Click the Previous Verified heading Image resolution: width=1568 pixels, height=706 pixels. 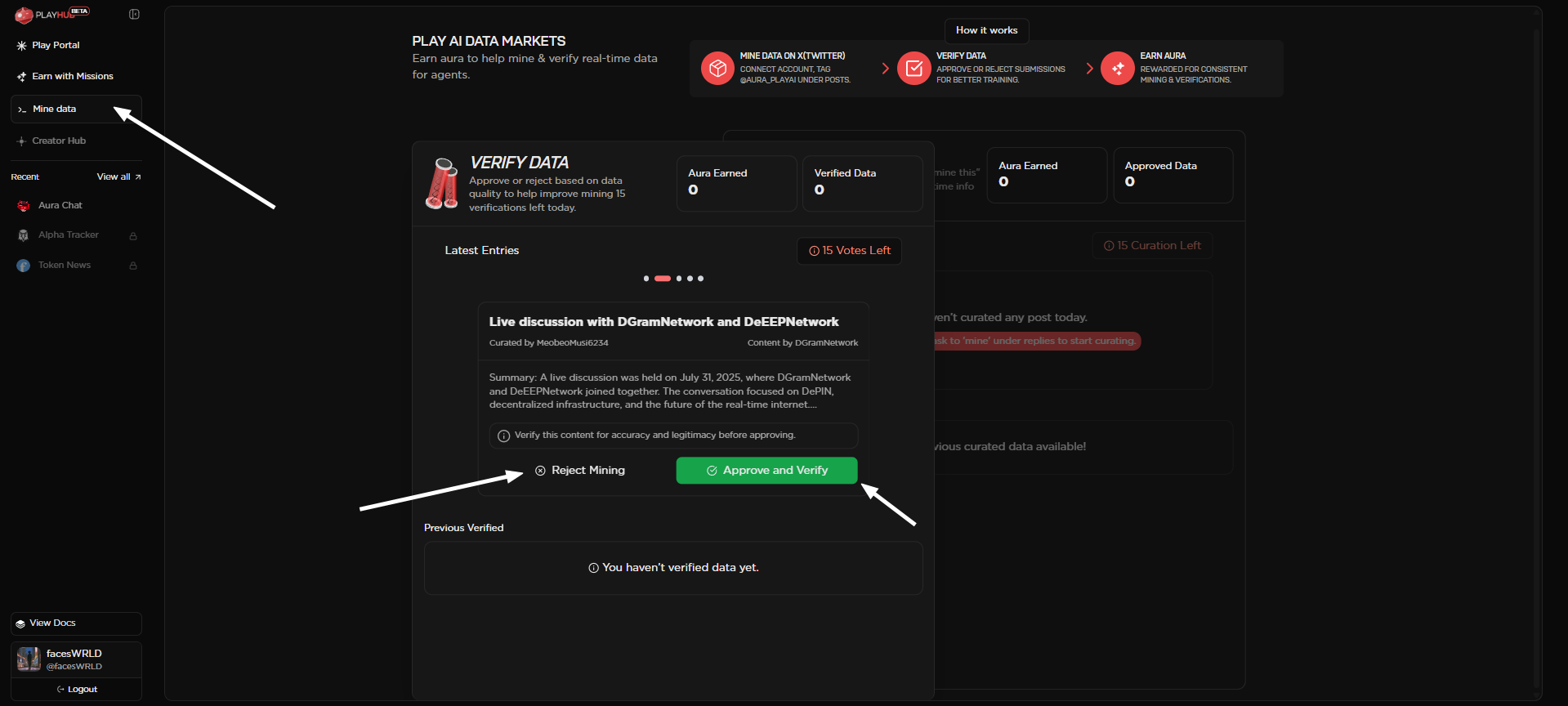click(464, 528)
